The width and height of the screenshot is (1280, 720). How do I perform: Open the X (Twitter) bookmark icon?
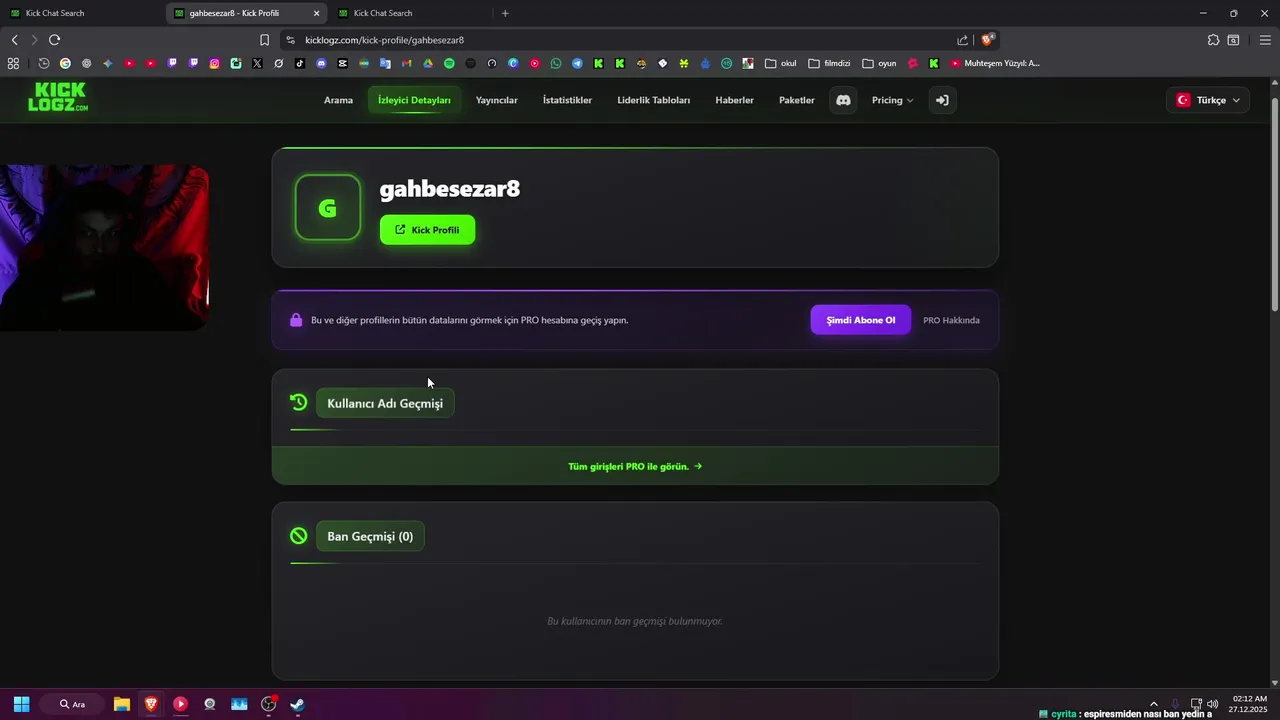point(257,63)
